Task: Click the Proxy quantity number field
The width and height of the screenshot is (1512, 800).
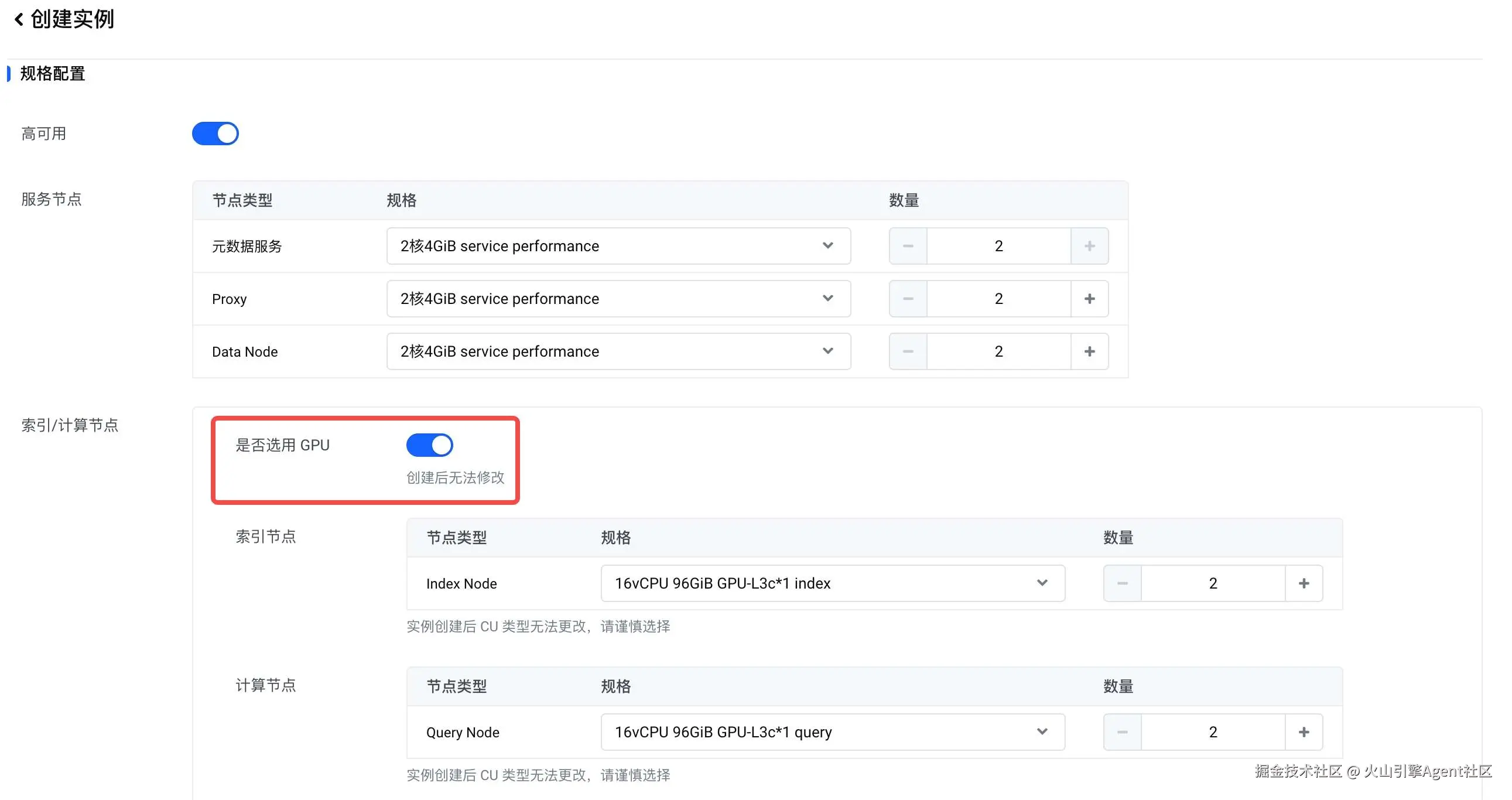Action: (998, 299)
